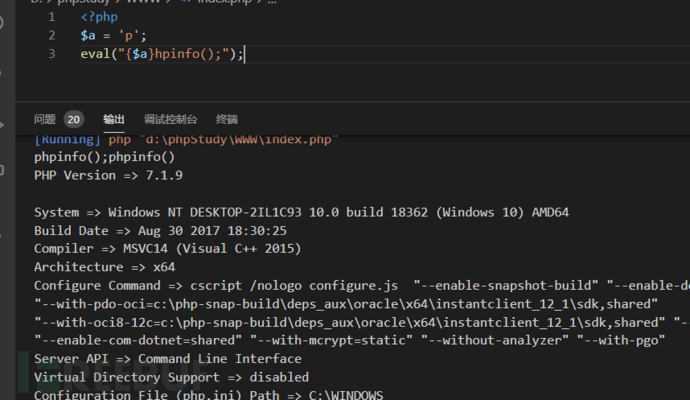Image resolution: width=690 pixels, height=400 pixels.
Task: Click line number 3 in the gutter
Action: (x=52, y=54)
